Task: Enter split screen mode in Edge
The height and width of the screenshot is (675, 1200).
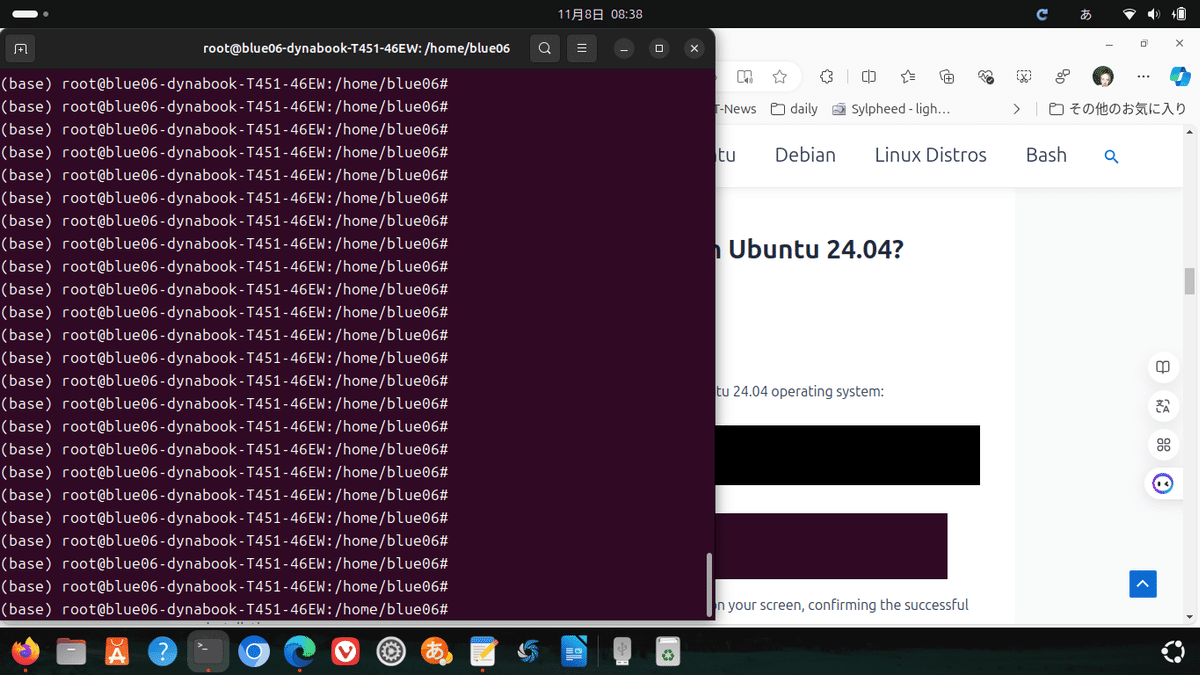Action: 868,76
